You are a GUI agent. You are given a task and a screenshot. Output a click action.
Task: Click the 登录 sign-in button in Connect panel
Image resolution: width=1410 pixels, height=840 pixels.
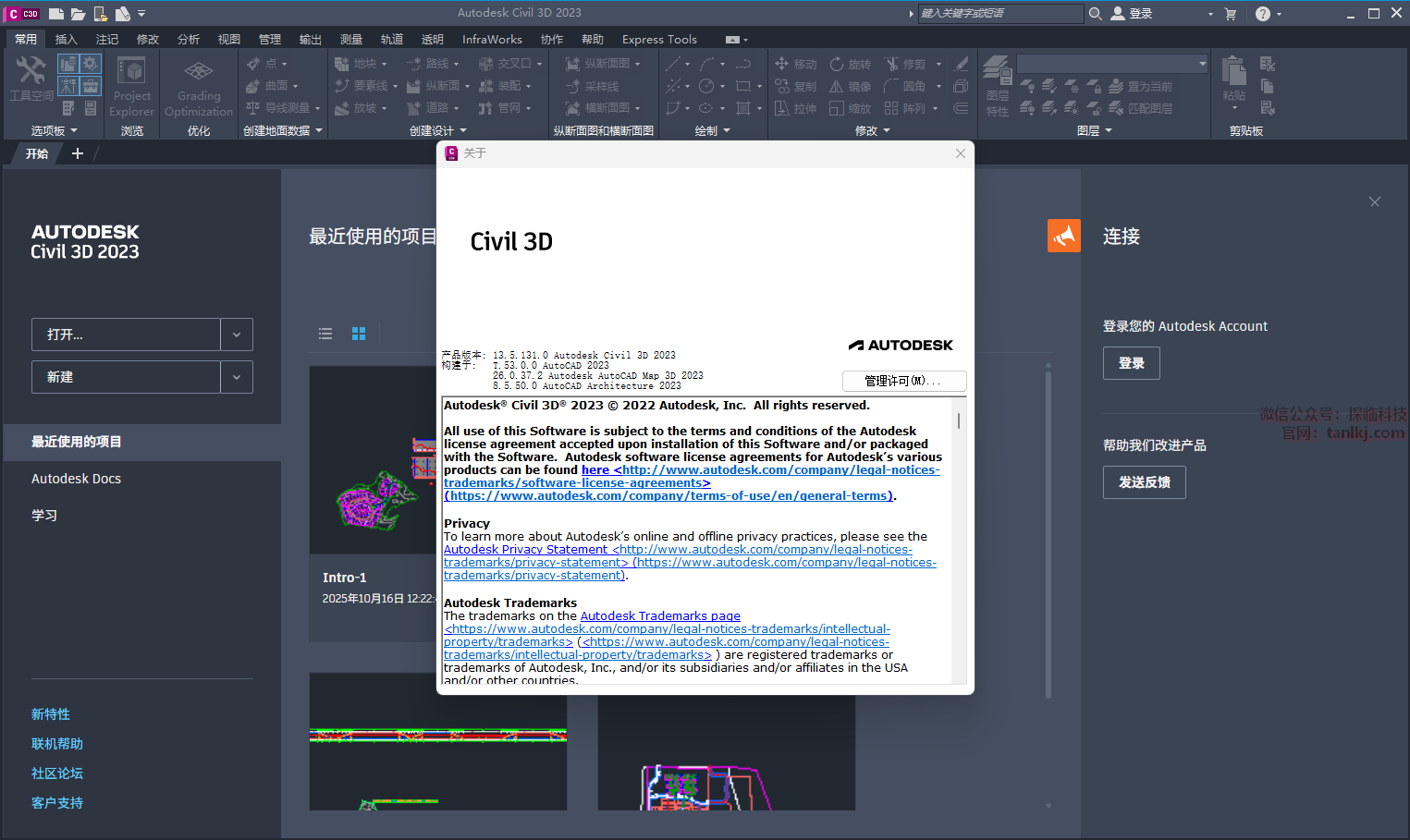tap(1132, 363)
